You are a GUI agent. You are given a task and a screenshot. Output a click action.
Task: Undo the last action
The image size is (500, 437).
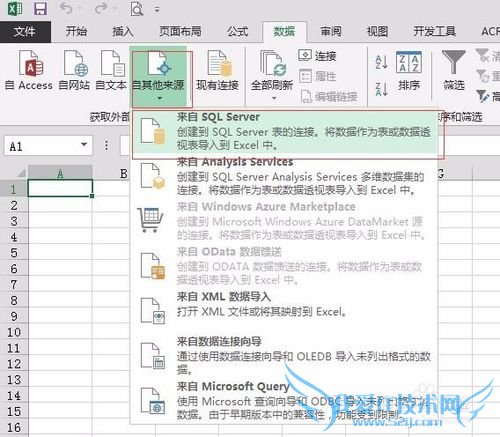coord(66,9)
